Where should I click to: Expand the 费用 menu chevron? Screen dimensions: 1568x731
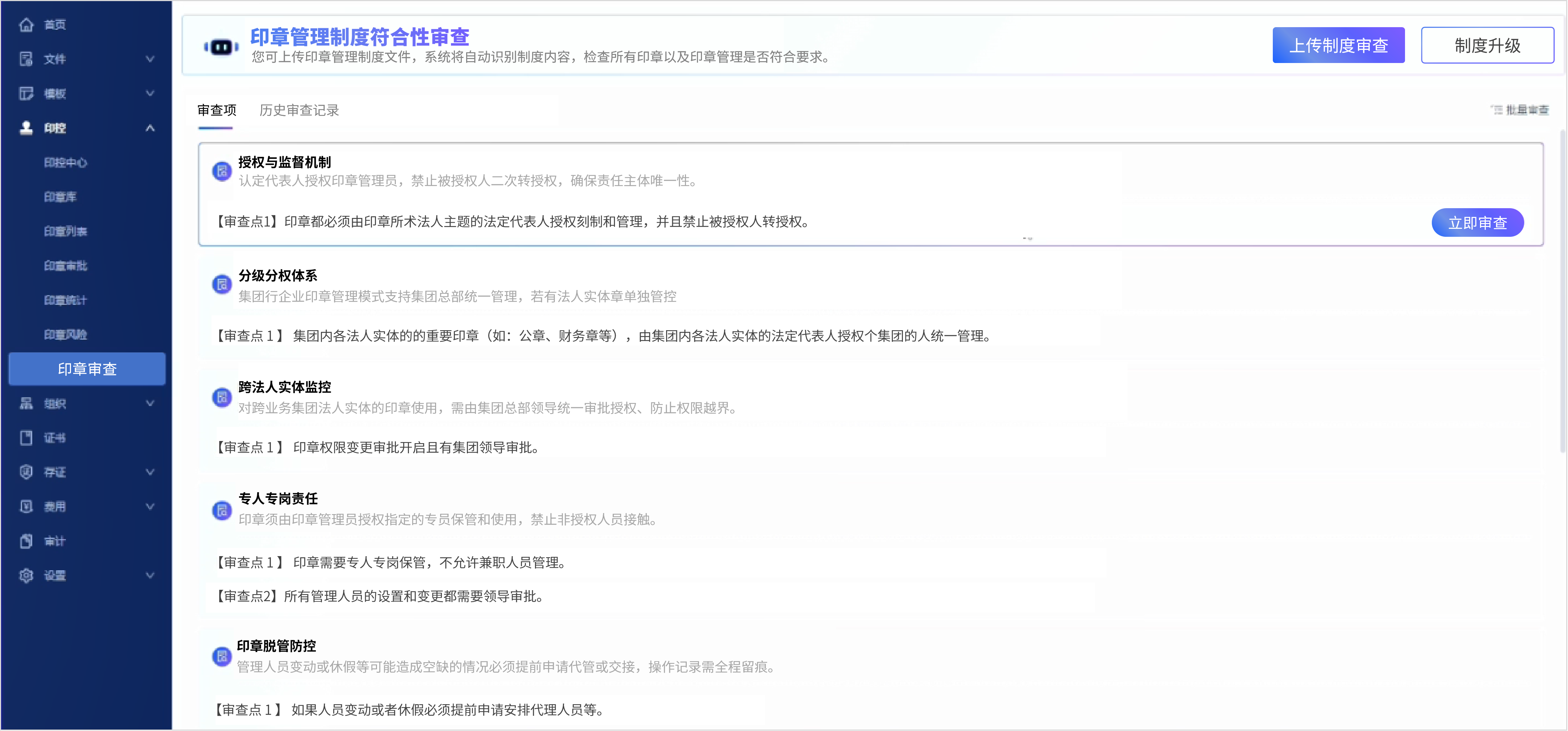pyautogui.click(x=150, y=507)
